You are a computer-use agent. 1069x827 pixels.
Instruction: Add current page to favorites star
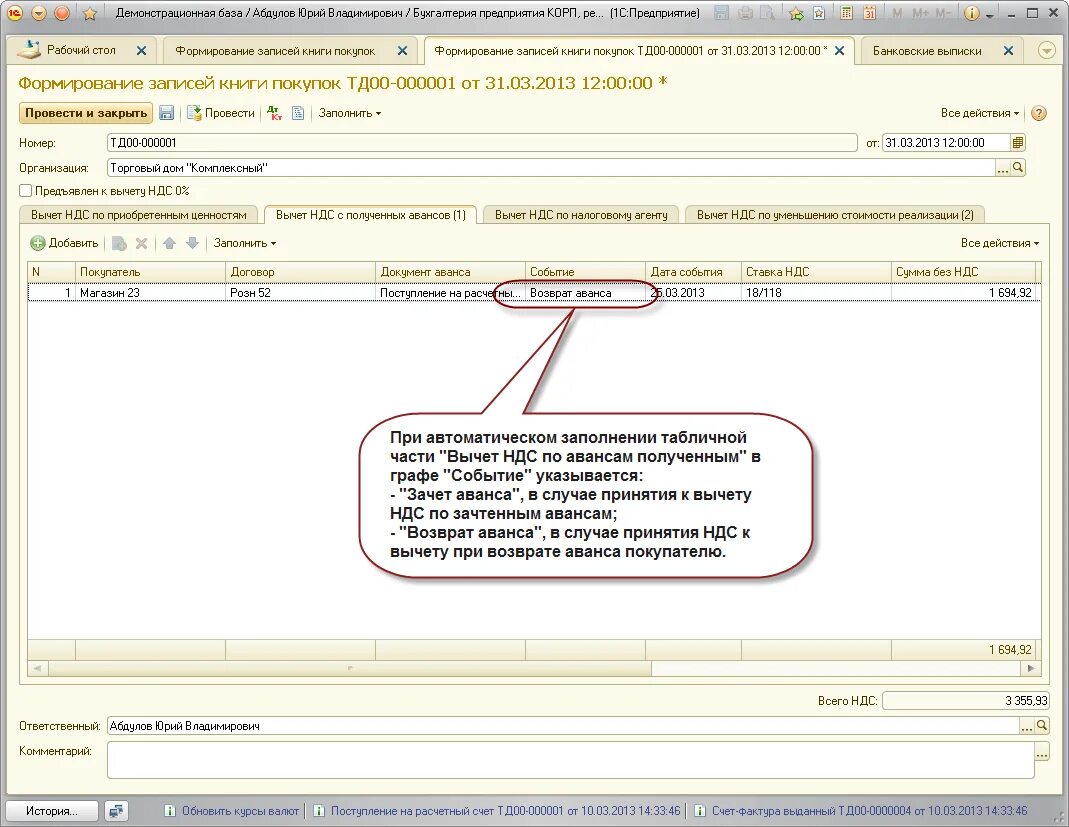pyautogui.click(x=89, y=14)
